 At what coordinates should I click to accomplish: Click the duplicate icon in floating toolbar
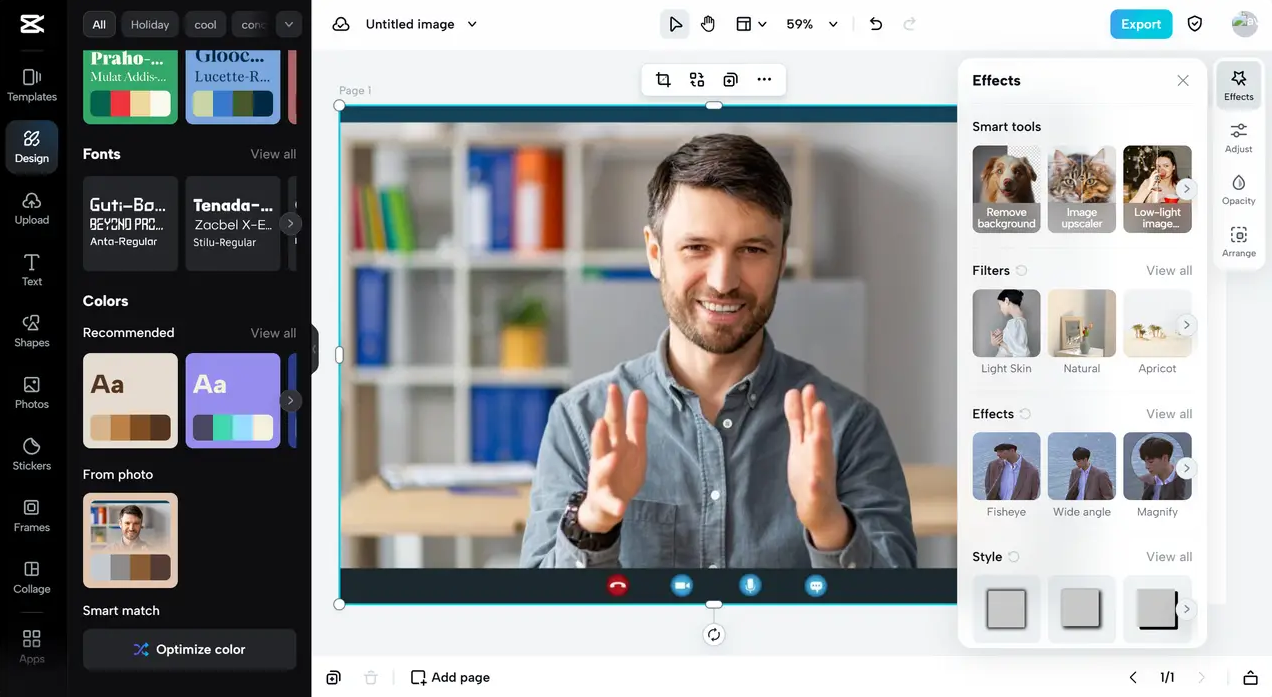(x=731, y=80)
